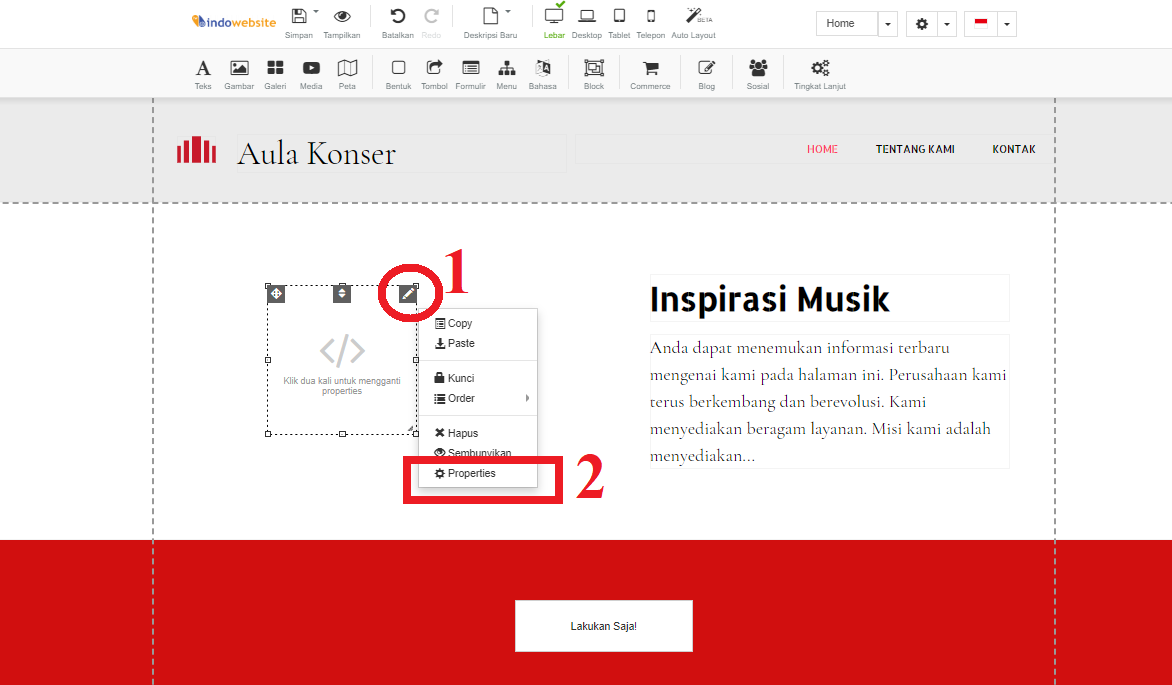Click the Aula Konser site title field
1172x685 pixels.
[x=315, y=152]
